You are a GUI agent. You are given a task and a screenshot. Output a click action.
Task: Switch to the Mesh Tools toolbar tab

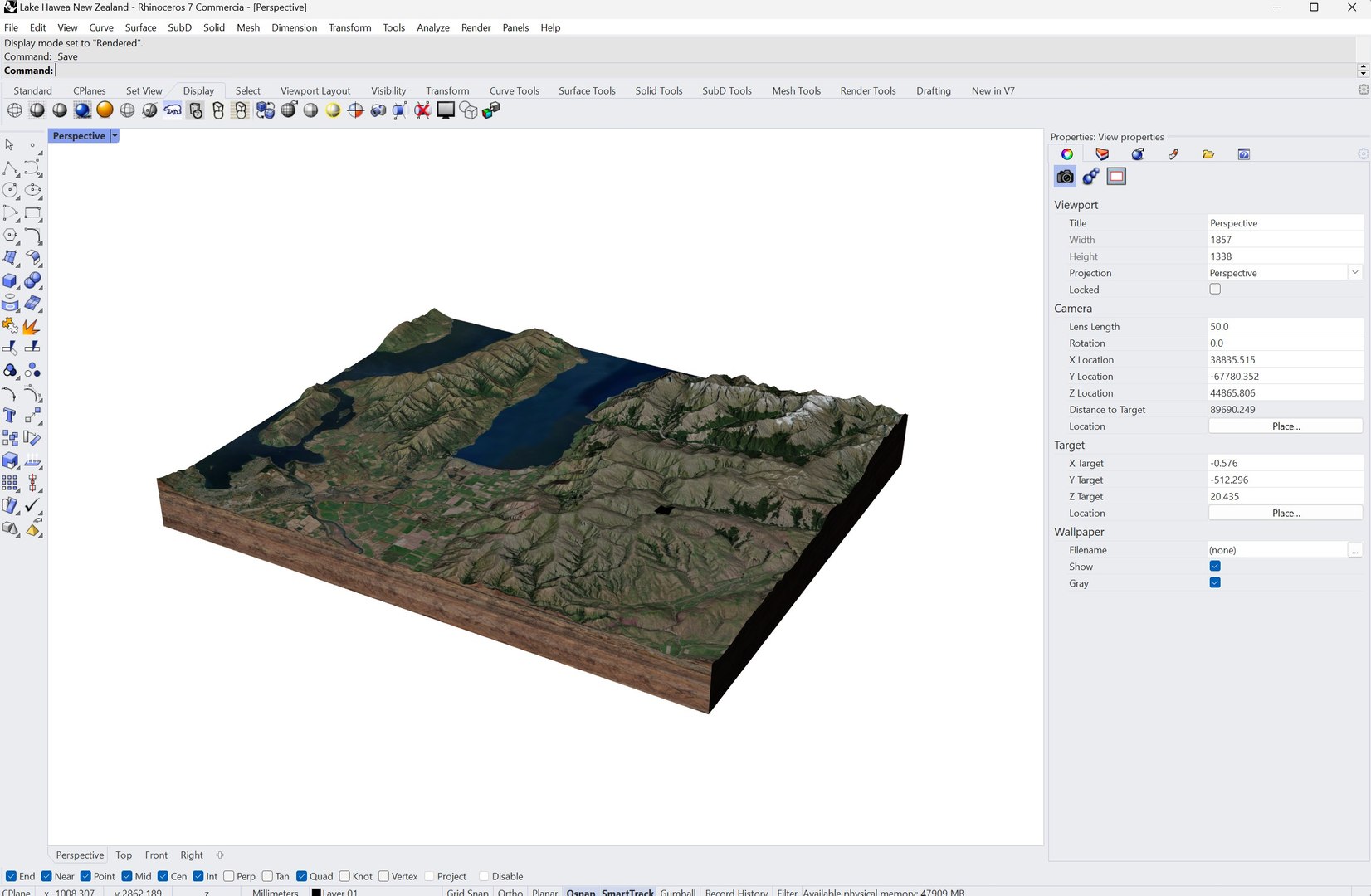tap(795, 90)
